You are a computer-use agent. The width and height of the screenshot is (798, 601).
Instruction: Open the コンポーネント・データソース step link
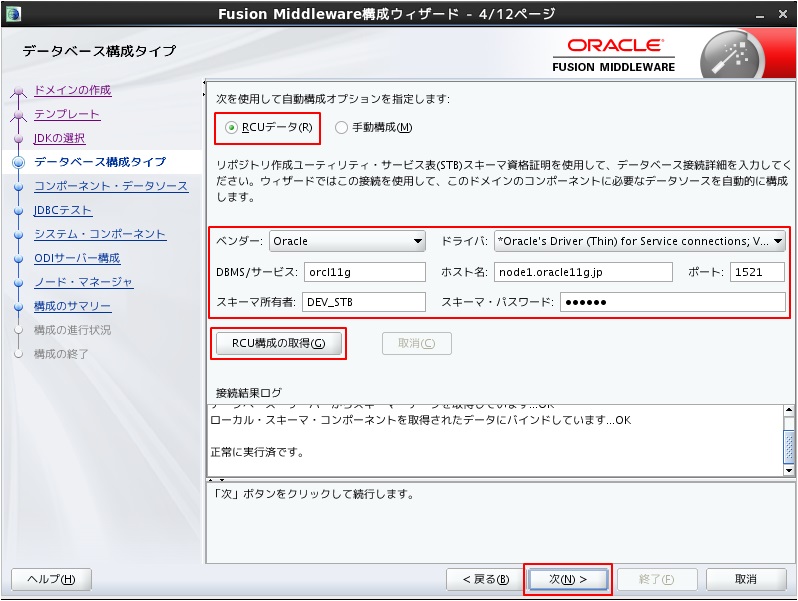click(x=111, y=186)
